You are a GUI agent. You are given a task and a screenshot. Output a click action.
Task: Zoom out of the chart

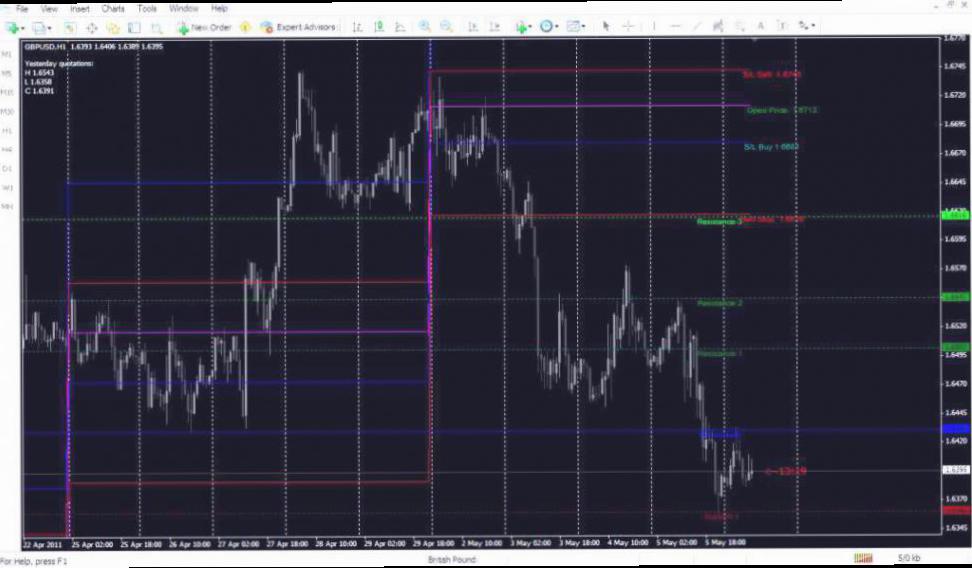446,27
